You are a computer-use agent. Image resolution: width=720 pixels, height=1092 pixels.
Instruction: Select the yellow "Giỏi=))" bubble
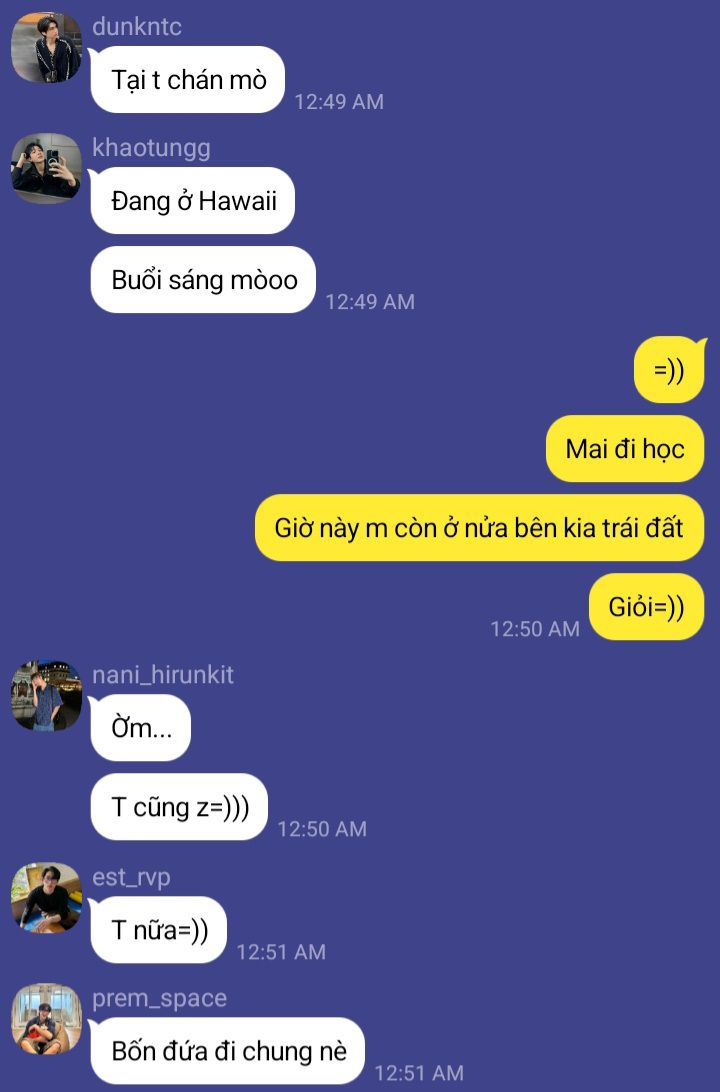click(647, 607)
